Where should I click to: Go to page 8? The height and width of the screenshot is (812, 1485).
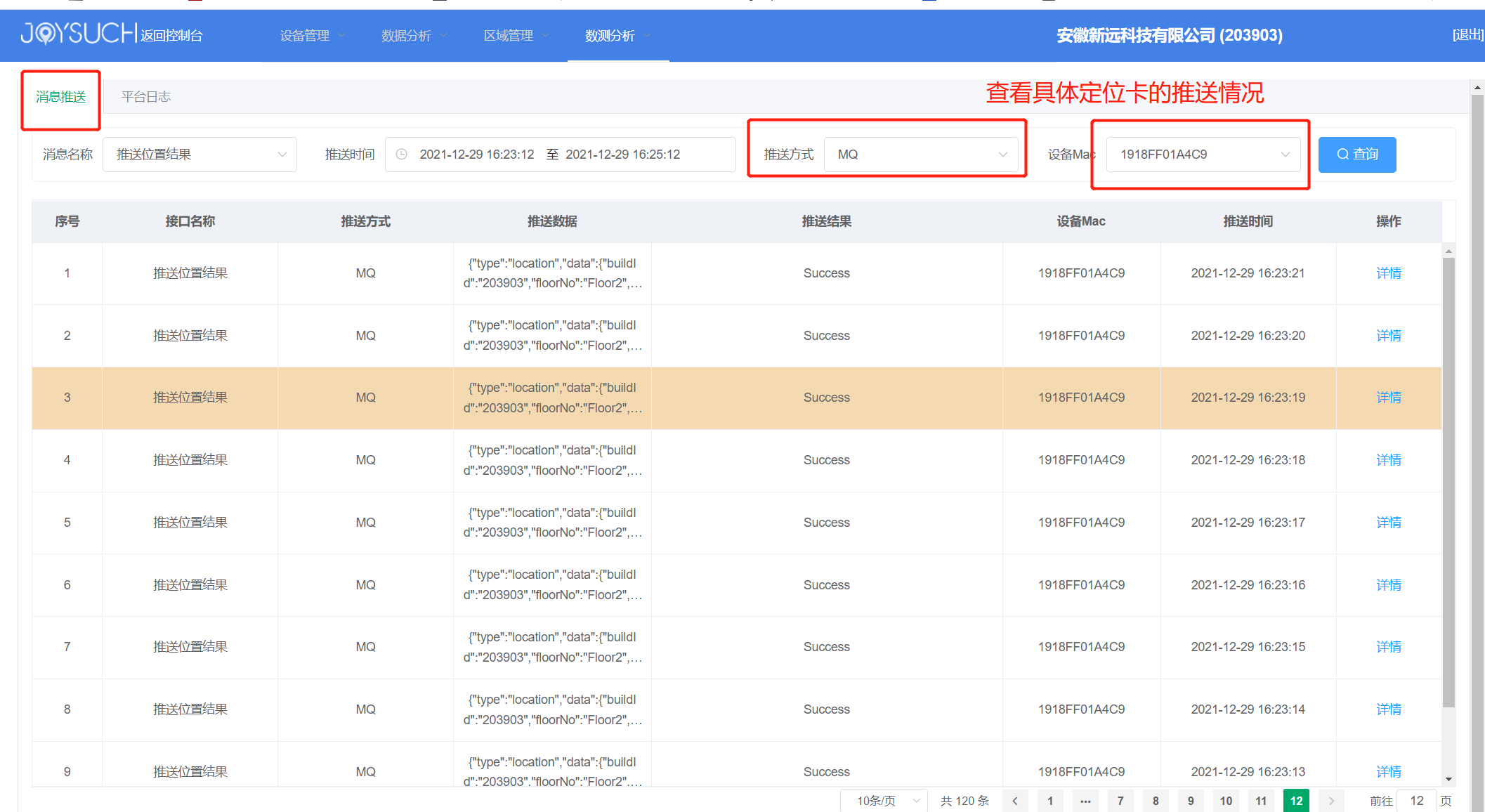point(1156,801)
